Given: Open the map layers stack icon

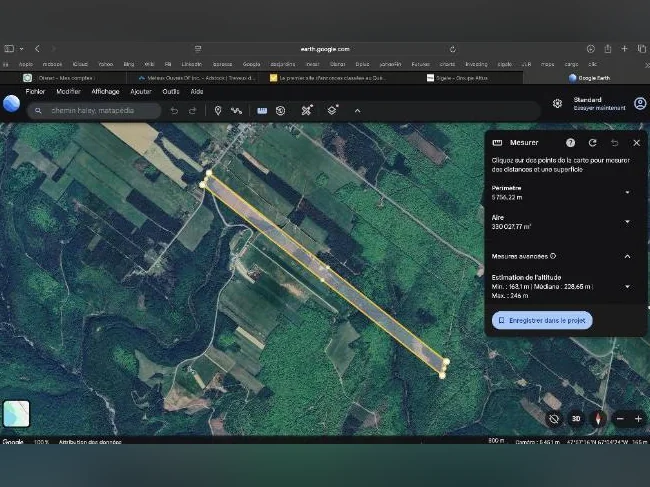Looking at the screenshot, I should click(332, 110).
